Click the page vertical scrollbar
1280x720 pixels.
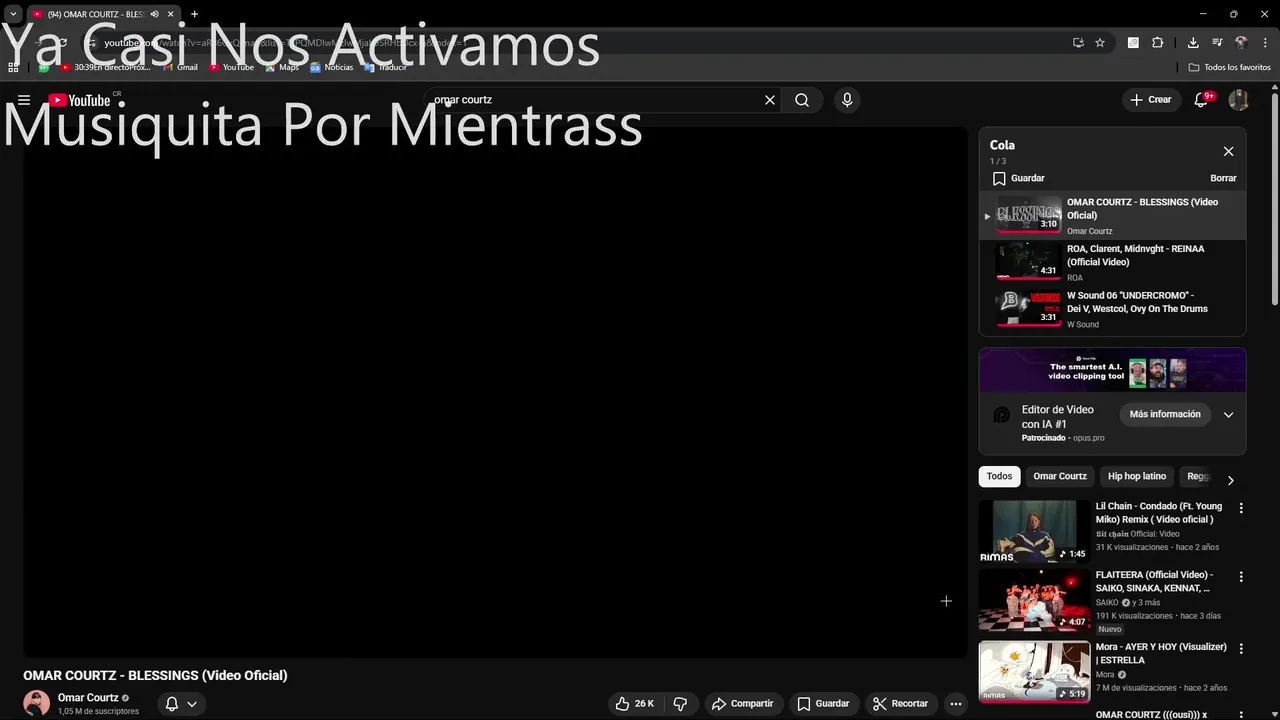tap(1274, 200)
